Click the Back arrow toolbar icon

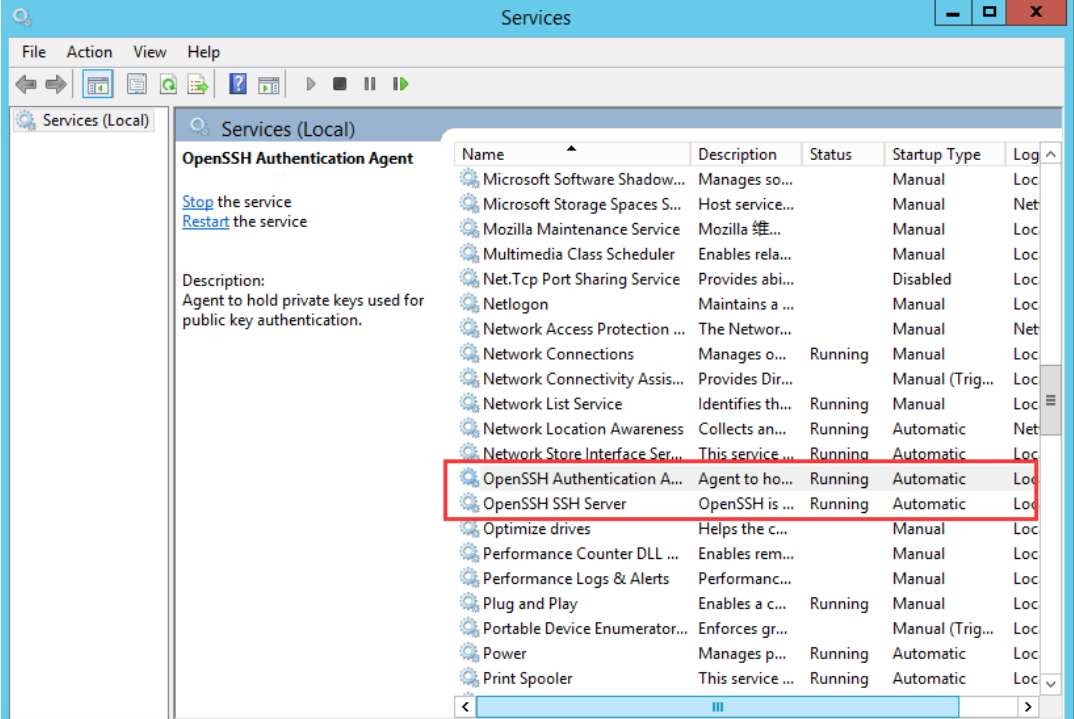(26, 84)
